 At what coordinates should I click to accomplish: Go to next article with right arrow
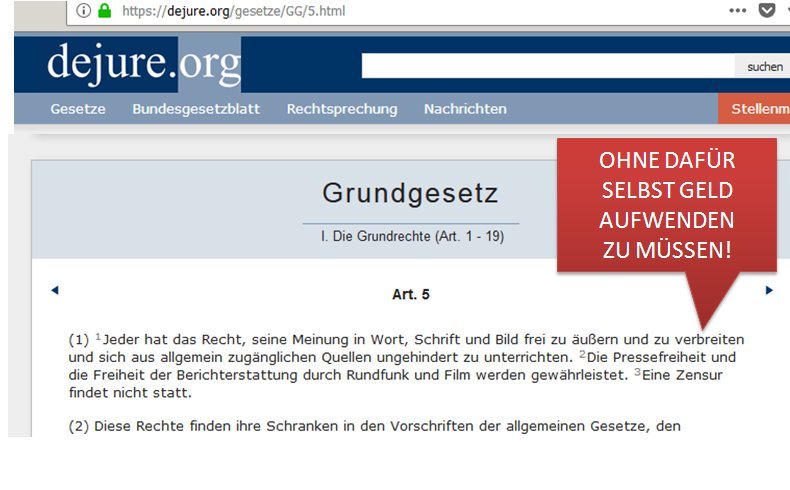point(769,290)
